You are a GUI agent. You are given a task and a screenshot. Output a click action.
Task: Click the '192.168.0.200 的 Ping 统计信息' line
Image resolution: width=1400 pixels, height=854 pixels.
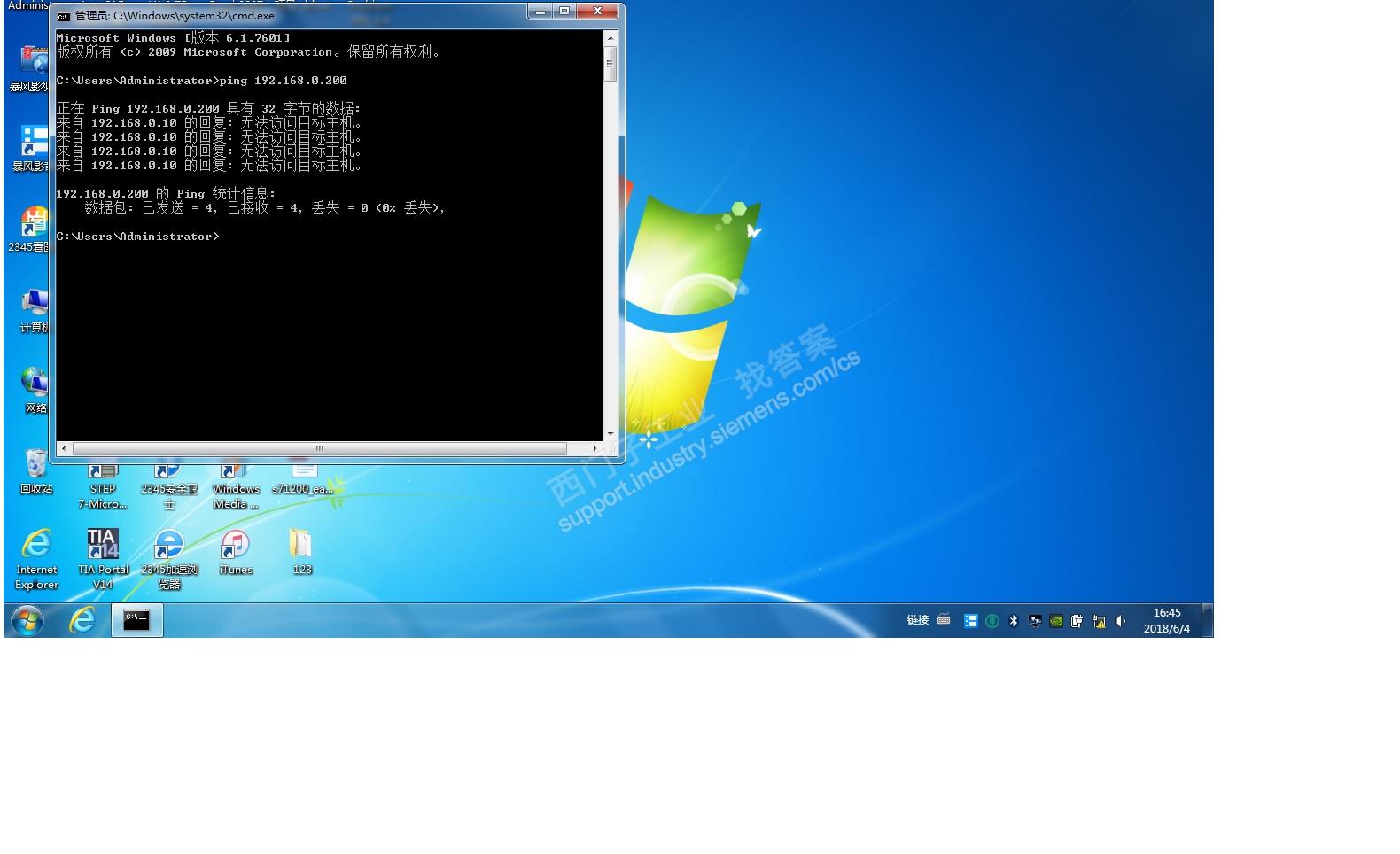tap(166, 194)
